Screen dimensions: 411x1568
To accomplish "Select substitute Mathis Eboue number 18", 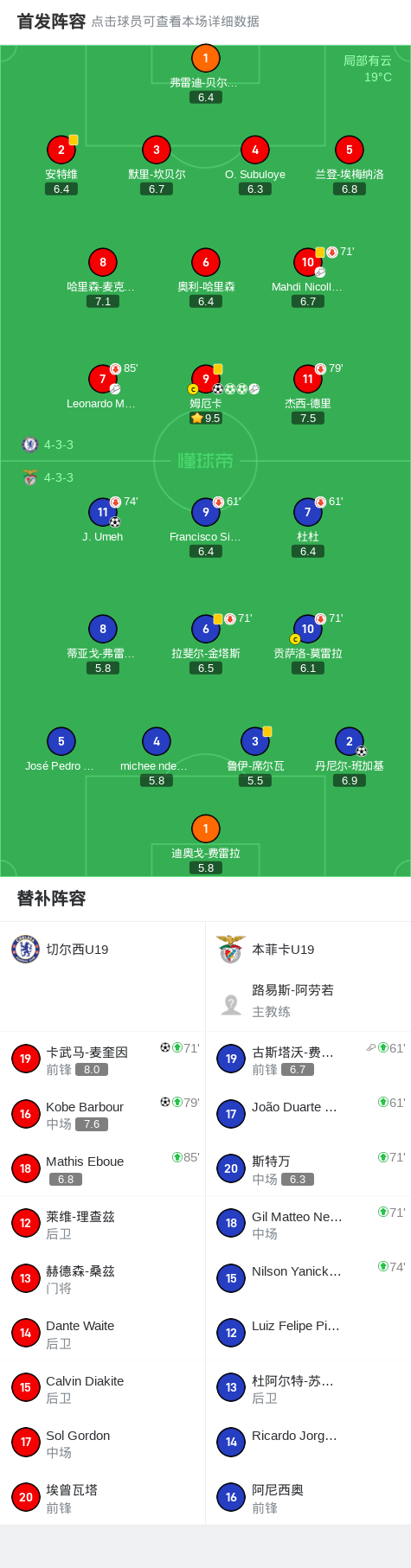I will pyautogui.click(x=103, y=1168).
